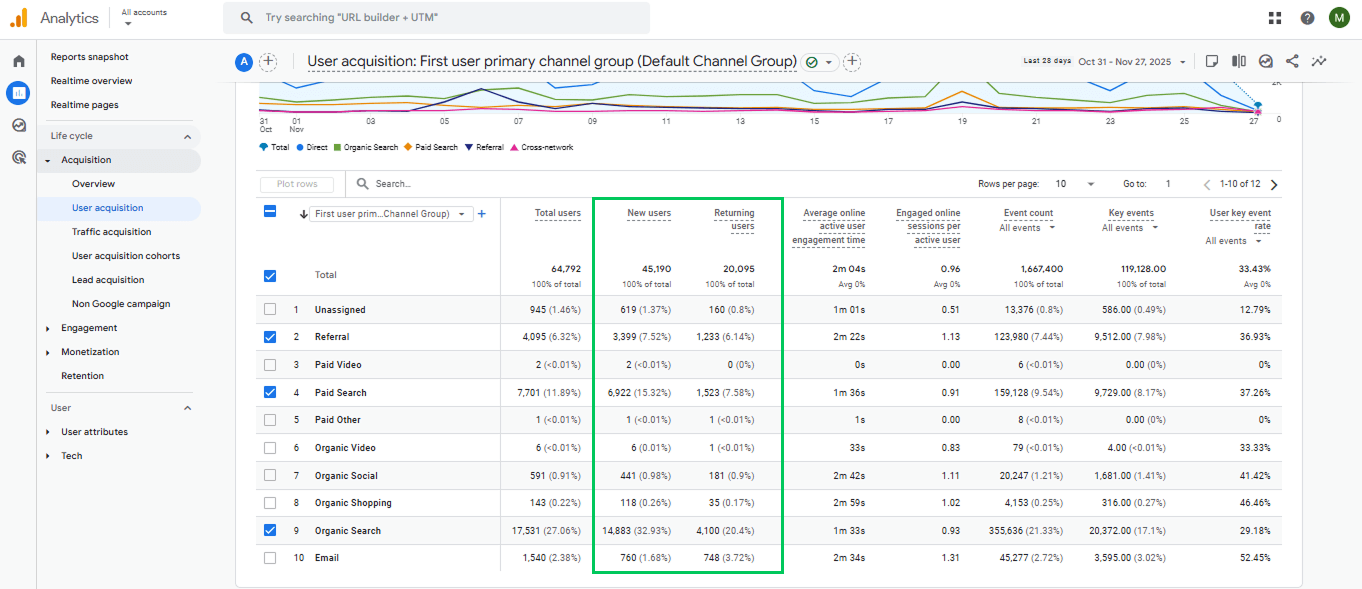
Task: Open the Advertising icon in left rail
Action: pos(18,157)
